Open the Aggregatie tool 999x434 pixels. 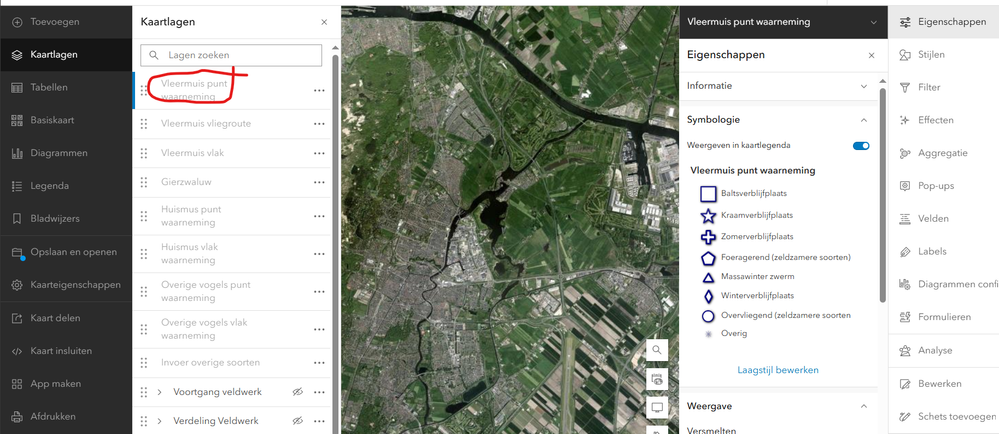pos(944,153)
